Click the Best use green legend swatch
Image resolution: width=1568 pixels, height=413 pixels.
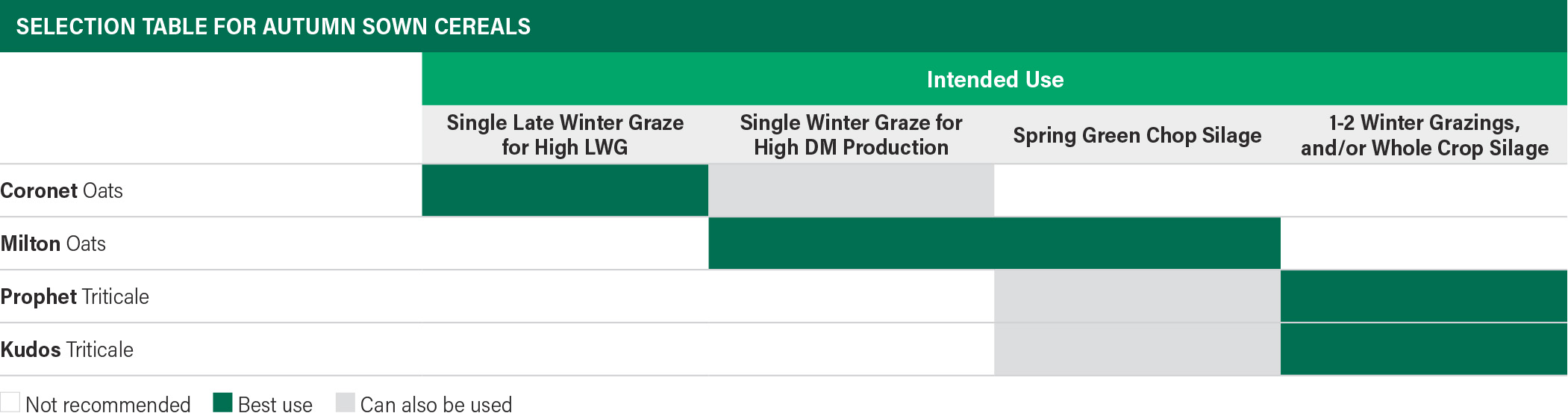pyautogui.click(x=222, y=402)
